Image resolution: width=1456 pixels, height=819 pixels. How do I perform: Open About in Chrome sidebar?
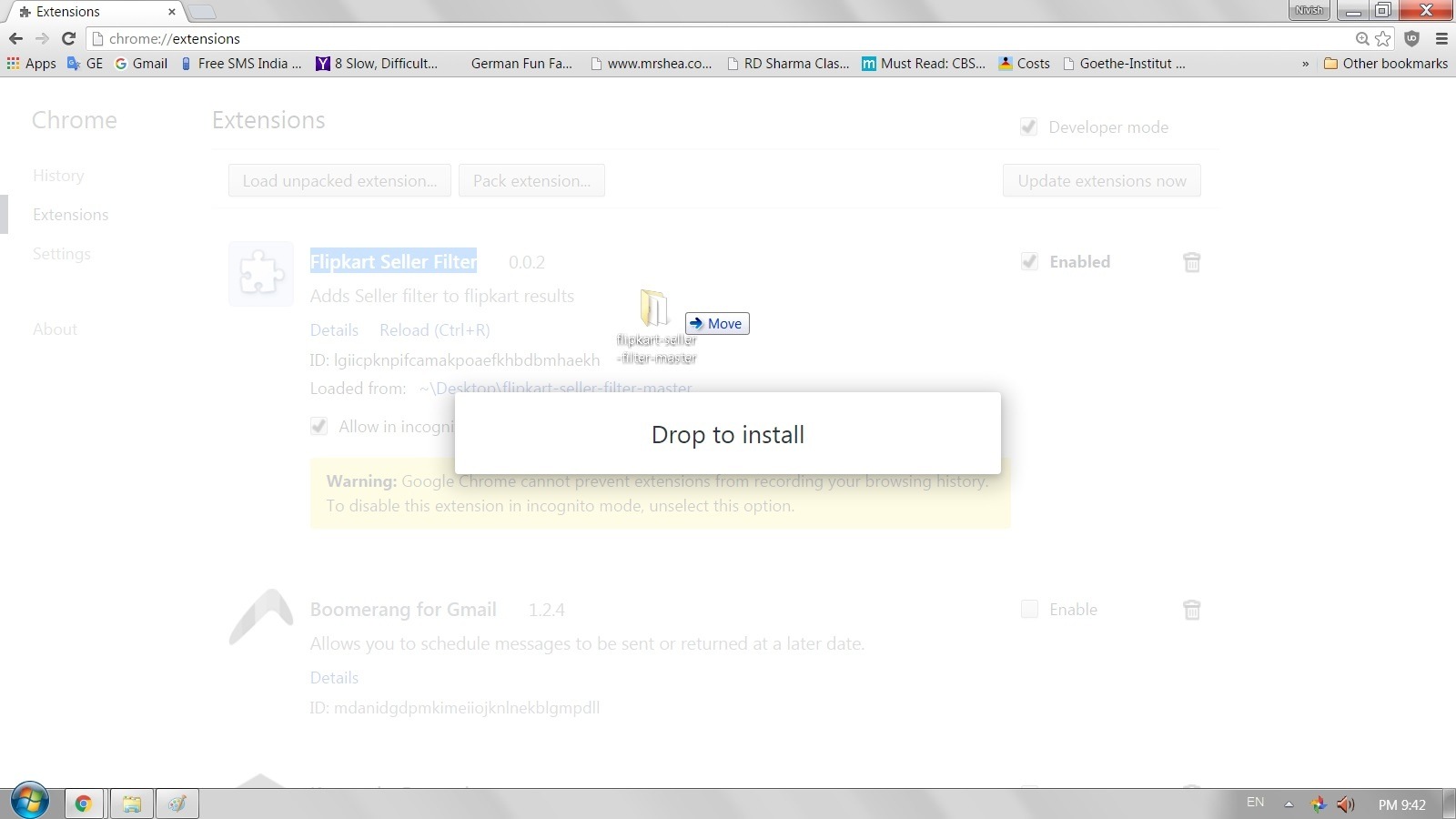coord(55,329)
